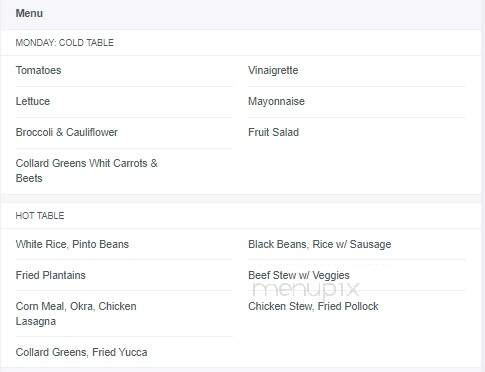
Task: Select the Fried Plantains entry
Action: 51,275
